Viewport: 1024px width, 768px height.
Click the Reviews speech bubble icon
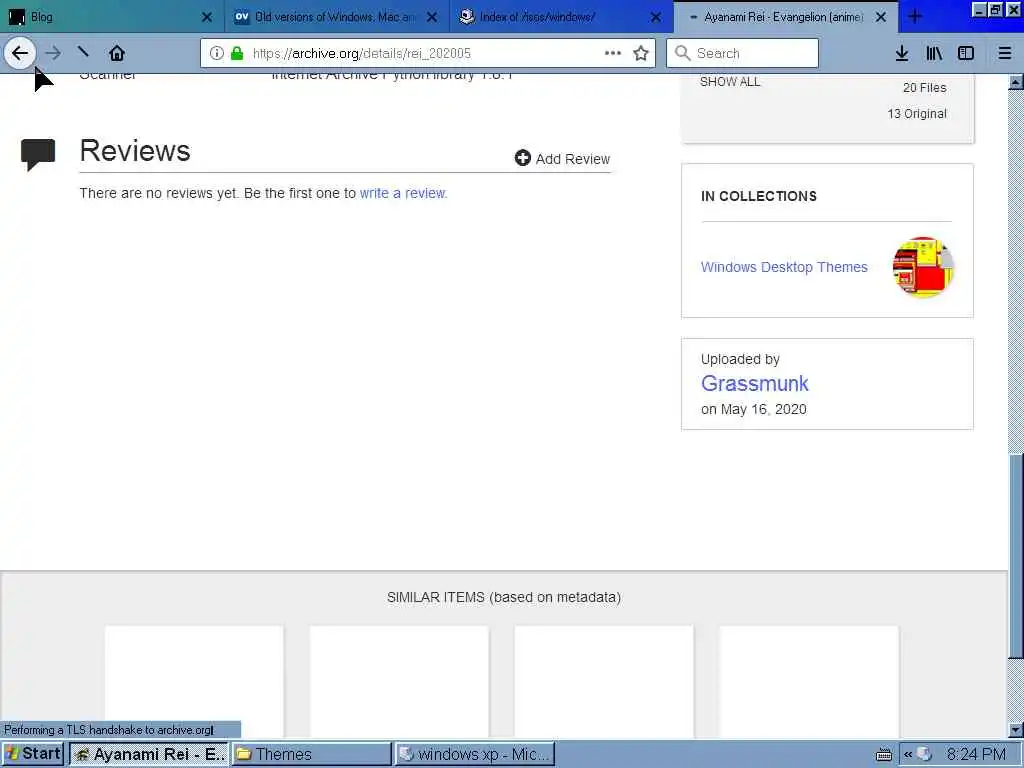pyautogui.click(x=38, y=155)
